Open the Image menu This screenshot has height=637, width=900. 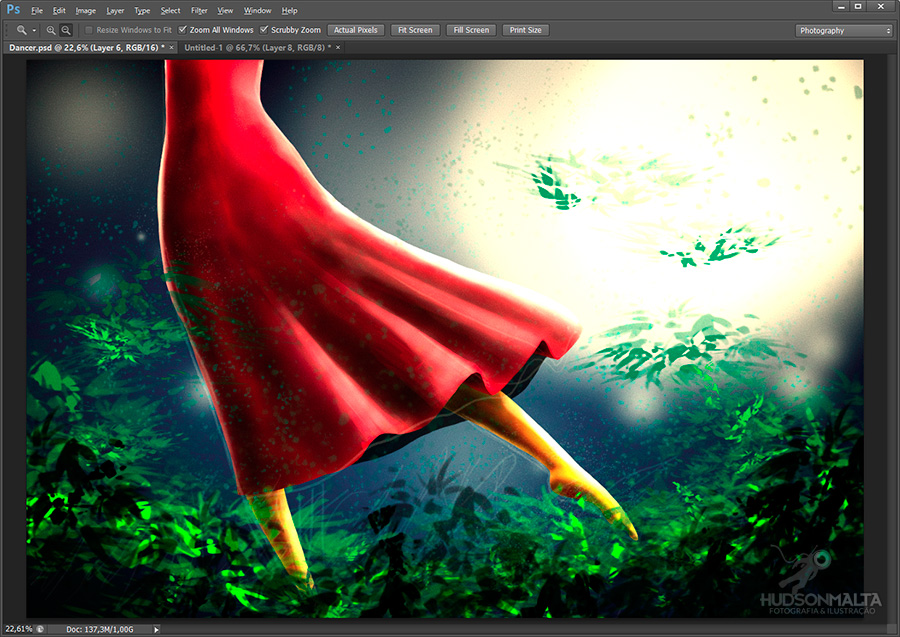(x=86, y=10)
